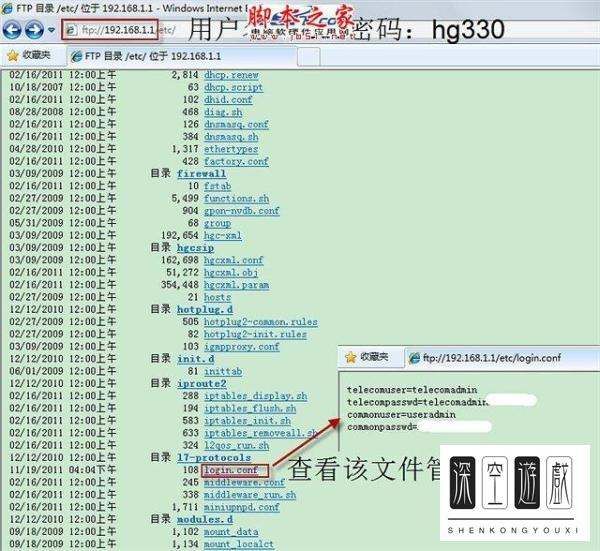Screen dimensions: 600x551
Task: Open the l2qos_run.sh file link
Action: coord(236,445)
